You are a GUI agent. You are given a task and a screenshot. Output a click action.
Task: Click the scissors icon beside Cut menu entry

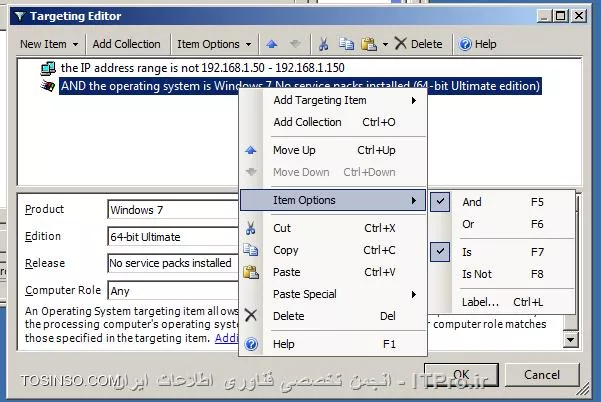tap(251, 228)
